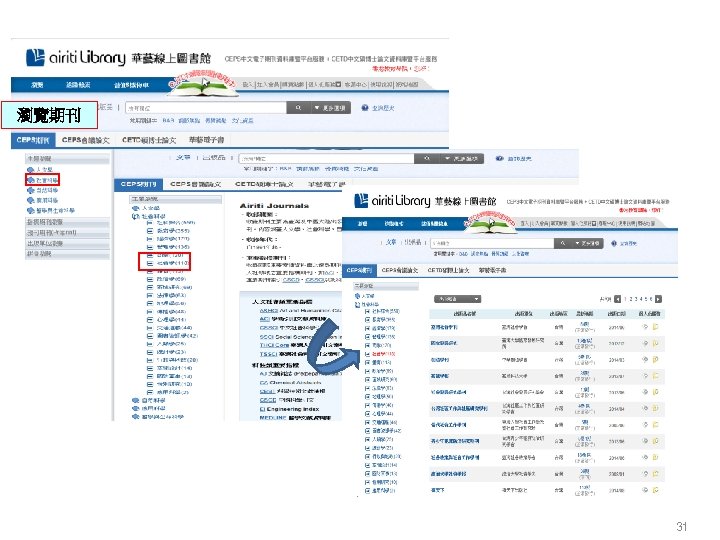Click the search input field in middle window

click(x=326, y=158)
